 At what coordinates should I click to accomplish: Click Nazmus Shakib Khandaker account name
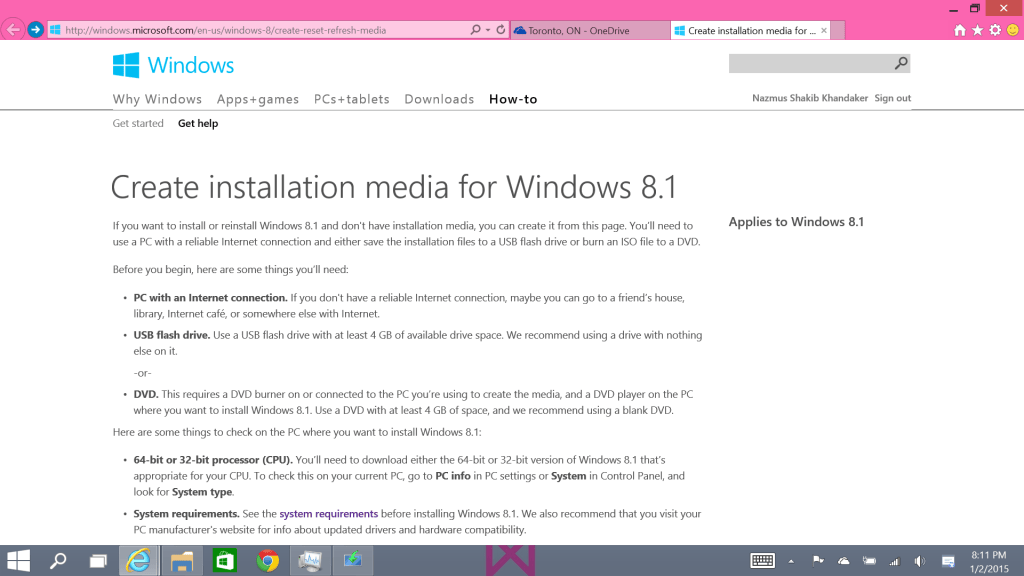tap(810, 98)
